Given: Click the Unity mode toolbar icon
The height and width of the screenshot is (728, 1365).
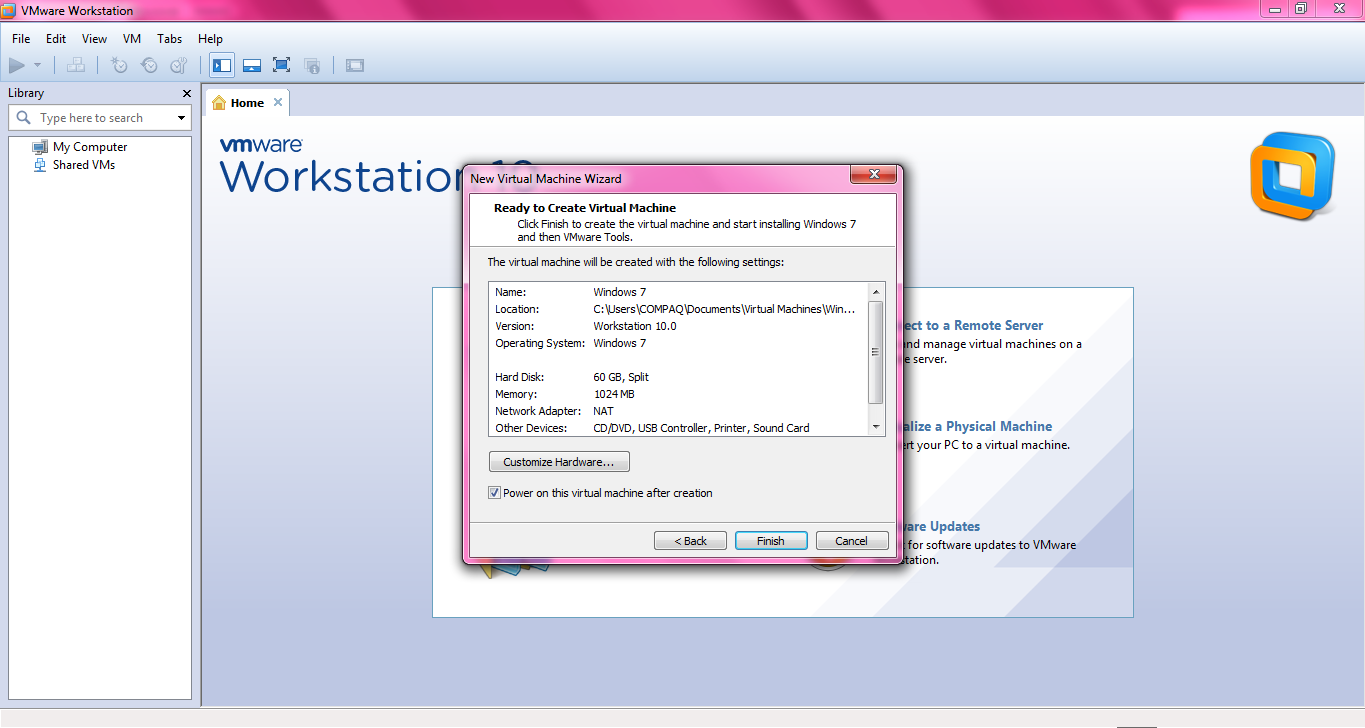Looking at the screenshot, I should (312, 66).
